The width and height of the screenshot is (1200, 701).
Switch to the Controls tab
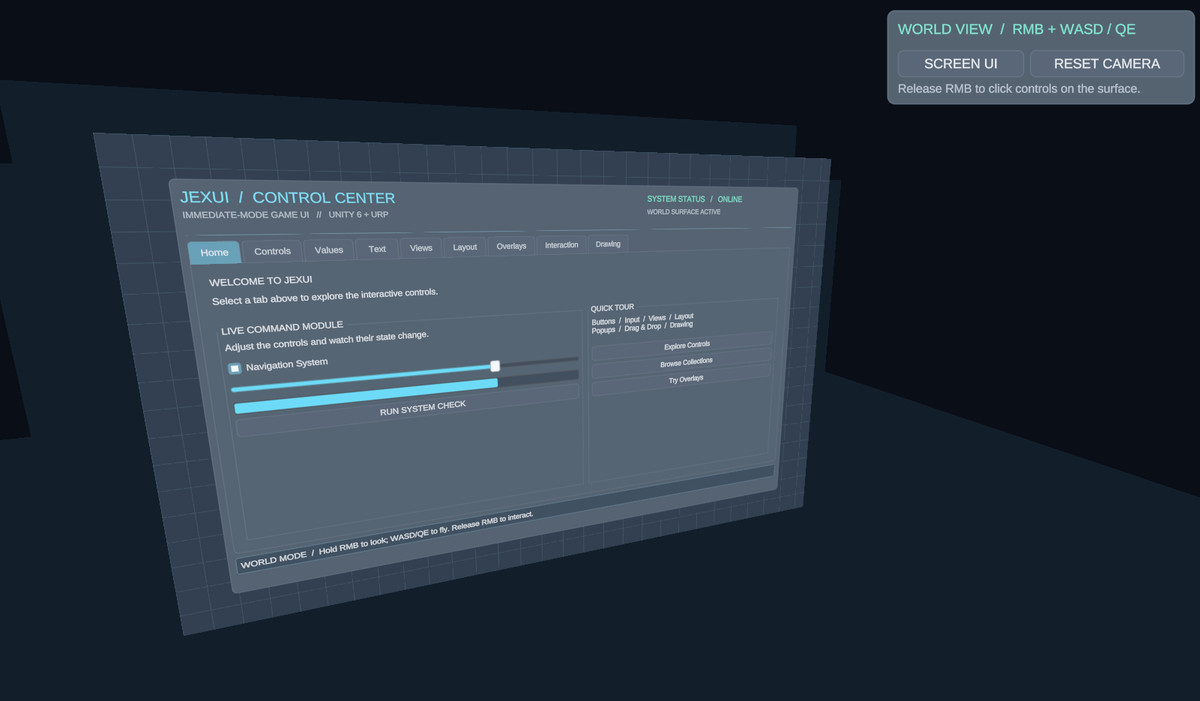pos(272,251)
